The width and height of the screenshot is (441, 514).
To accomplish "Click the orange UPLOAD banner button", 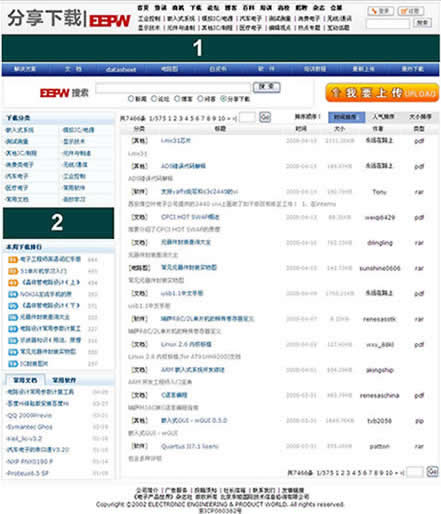I will point(382,92).
